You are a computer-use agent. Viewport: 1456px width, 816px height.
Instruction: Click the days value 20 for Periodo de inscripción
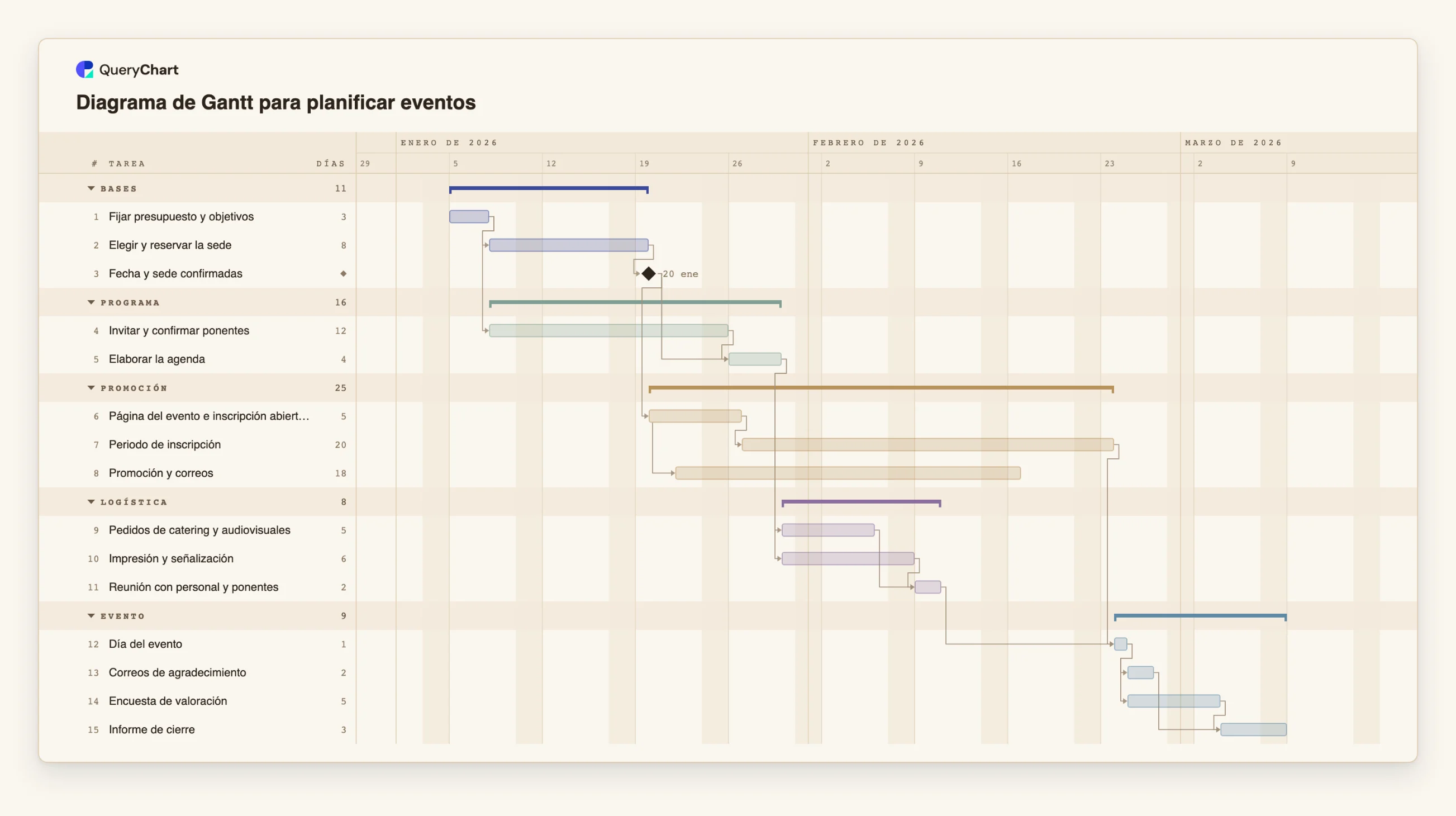340,444
